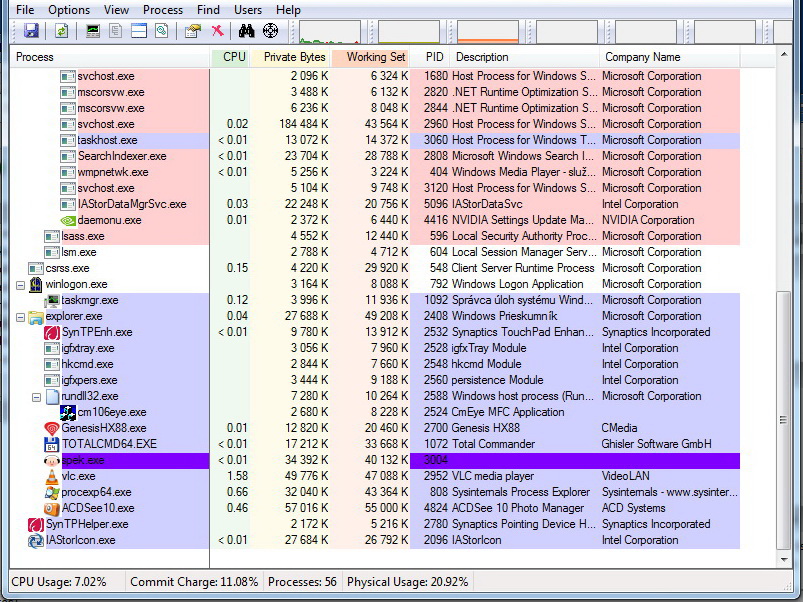803x602 pixels.
Task: Open Find Handle binoculars icon
Action: point(246,31)
